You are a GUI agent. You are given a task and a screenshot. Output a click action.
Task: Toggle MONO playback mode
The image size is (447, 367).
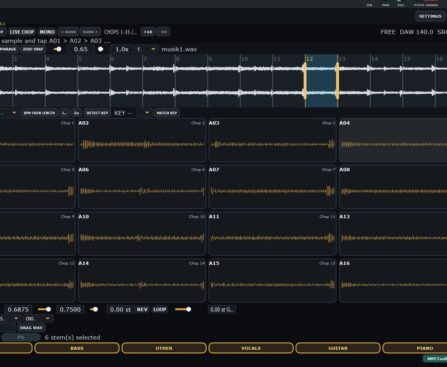pos(47,32)
